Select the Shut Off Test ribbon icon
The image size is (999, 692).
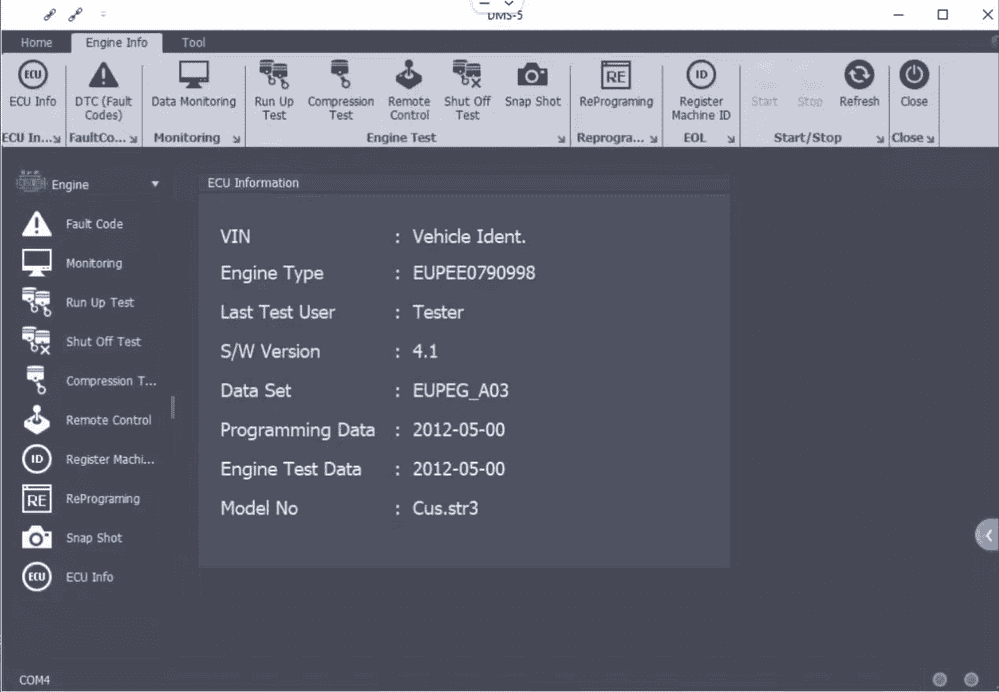[467, 91]
